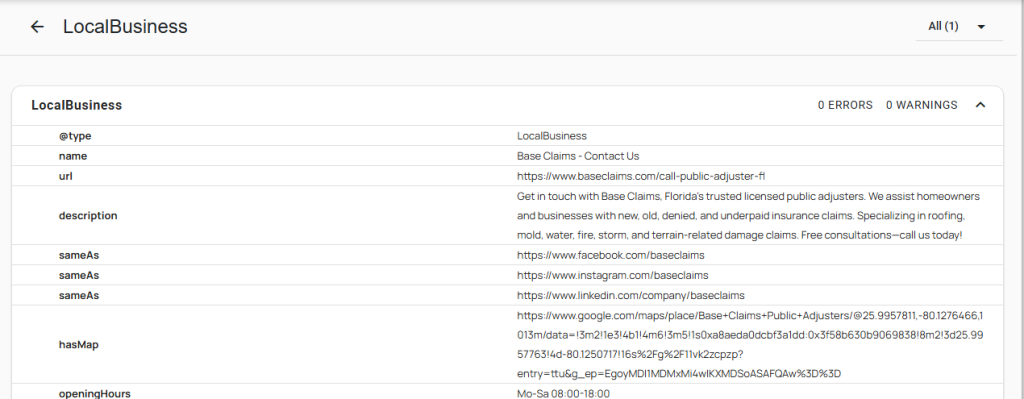Select sameAs label in the LinkedIn row

79,295
